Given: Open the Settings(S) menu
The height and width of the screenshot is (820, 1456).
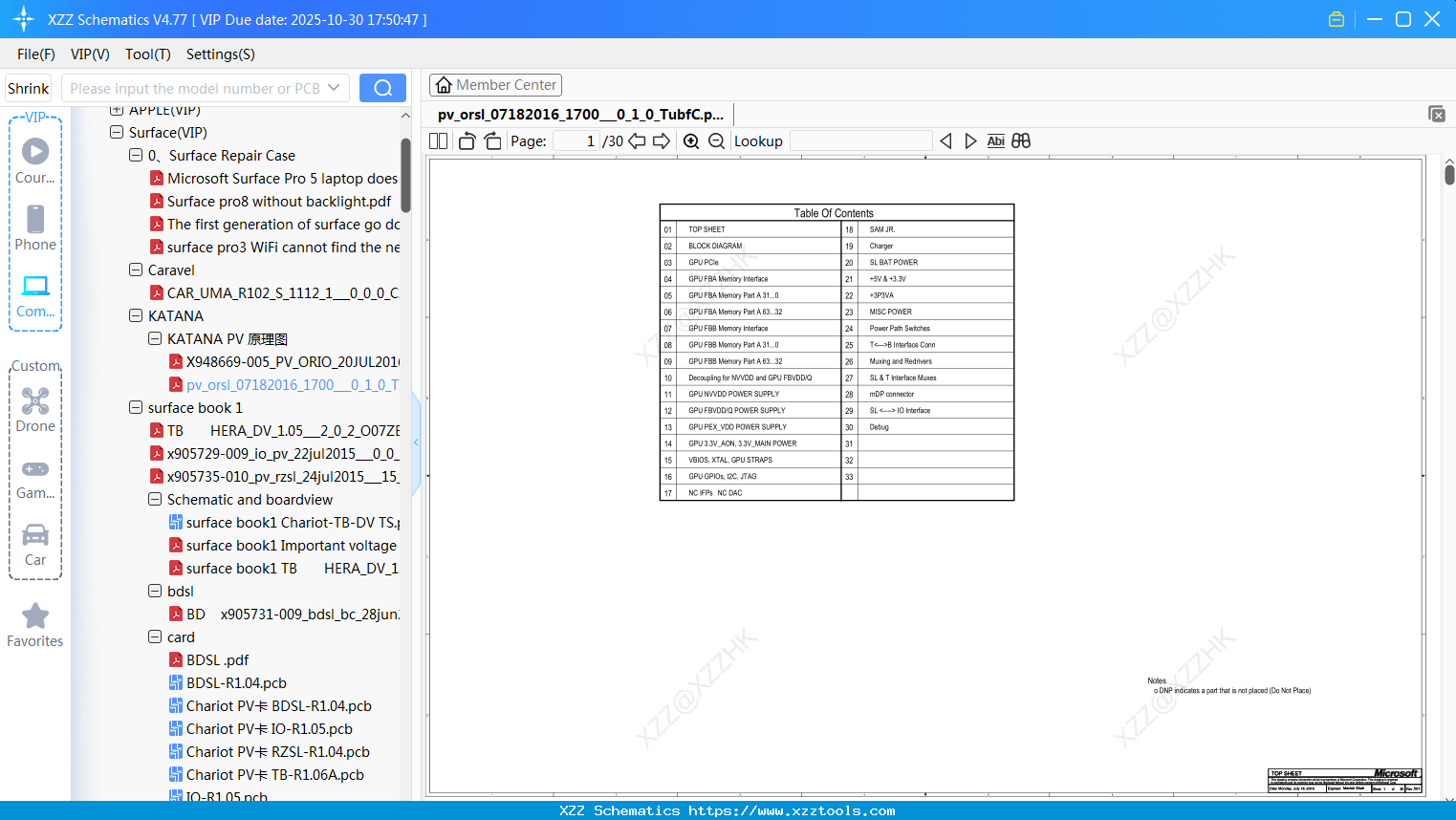Looking at the screenshot, I should click(221, 54).
